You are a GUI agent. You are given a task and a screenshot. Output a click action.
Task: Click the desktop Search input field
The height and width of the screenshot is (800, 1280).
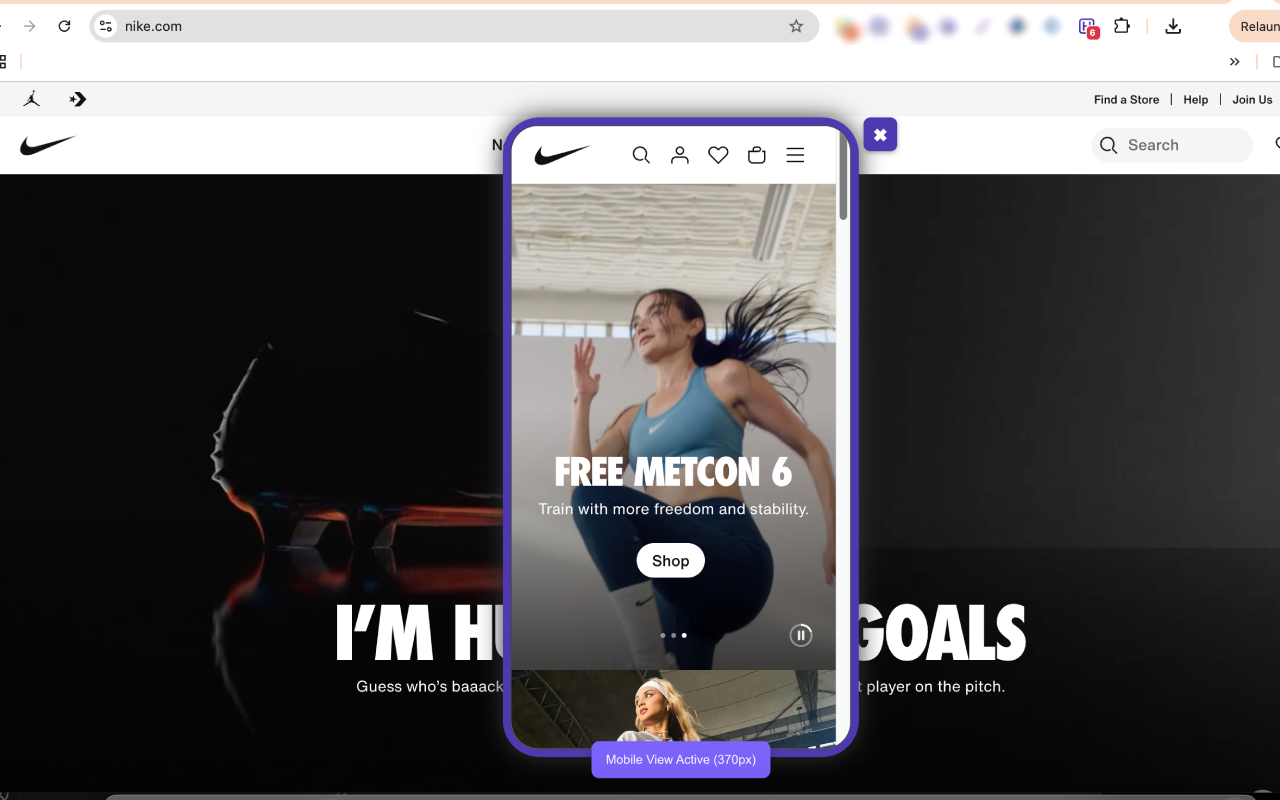(x=1172, y=145)
